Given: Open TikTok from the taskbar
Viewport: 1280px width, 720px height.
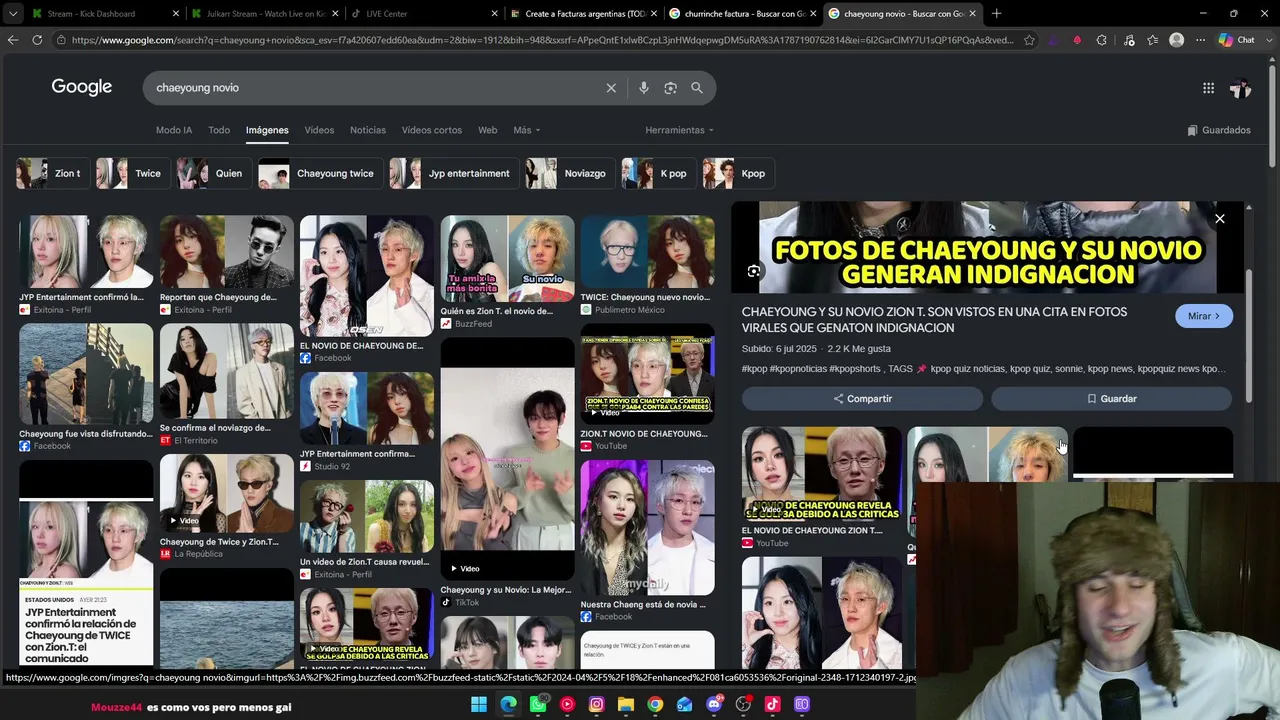Looking at the screenshot, I should point(772,704).
